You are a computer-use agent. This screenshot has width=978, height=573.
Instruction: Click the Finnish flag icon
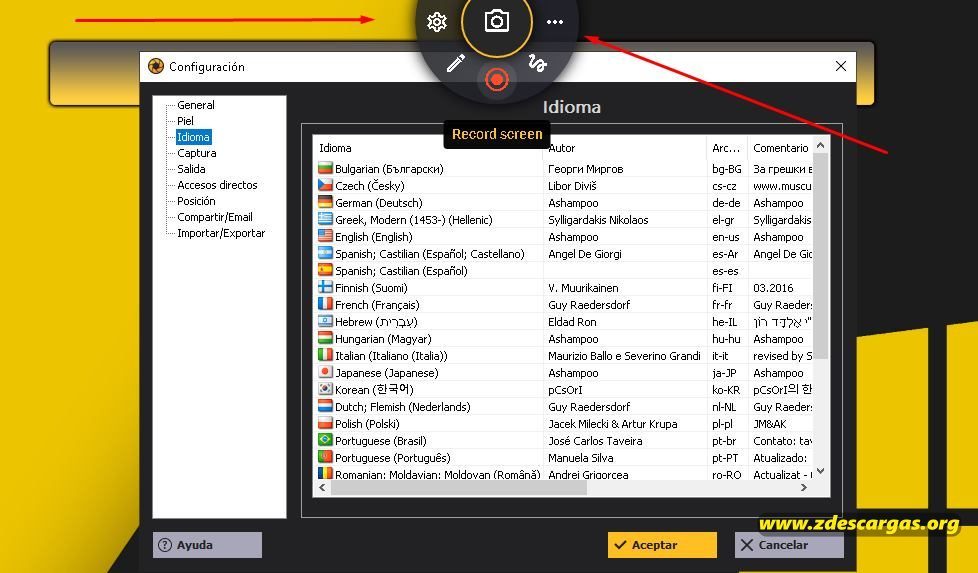(x=325, y=287)
